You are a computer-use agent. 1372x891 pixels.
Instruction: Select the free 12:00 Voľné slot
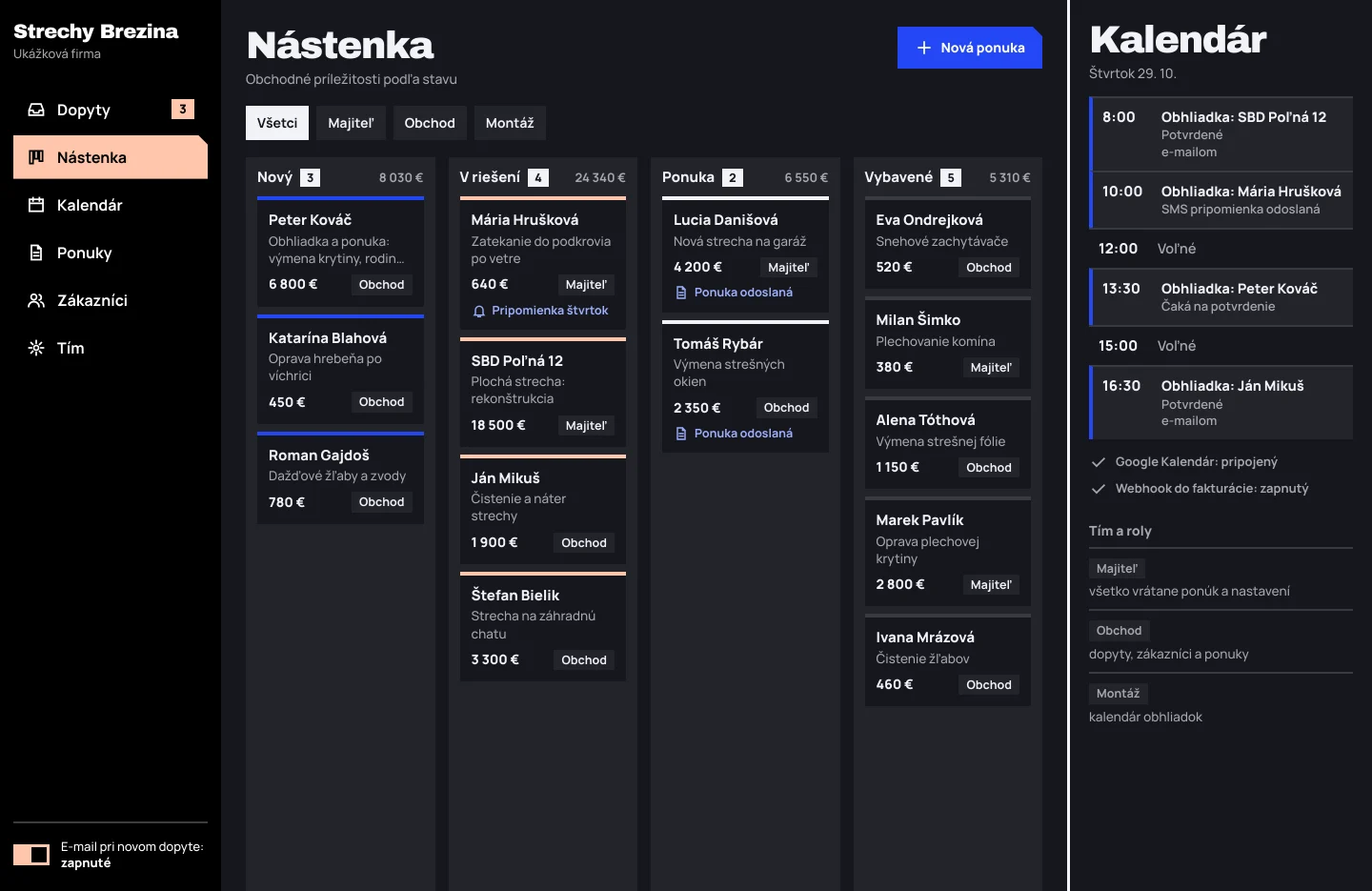pos(1221,249)
